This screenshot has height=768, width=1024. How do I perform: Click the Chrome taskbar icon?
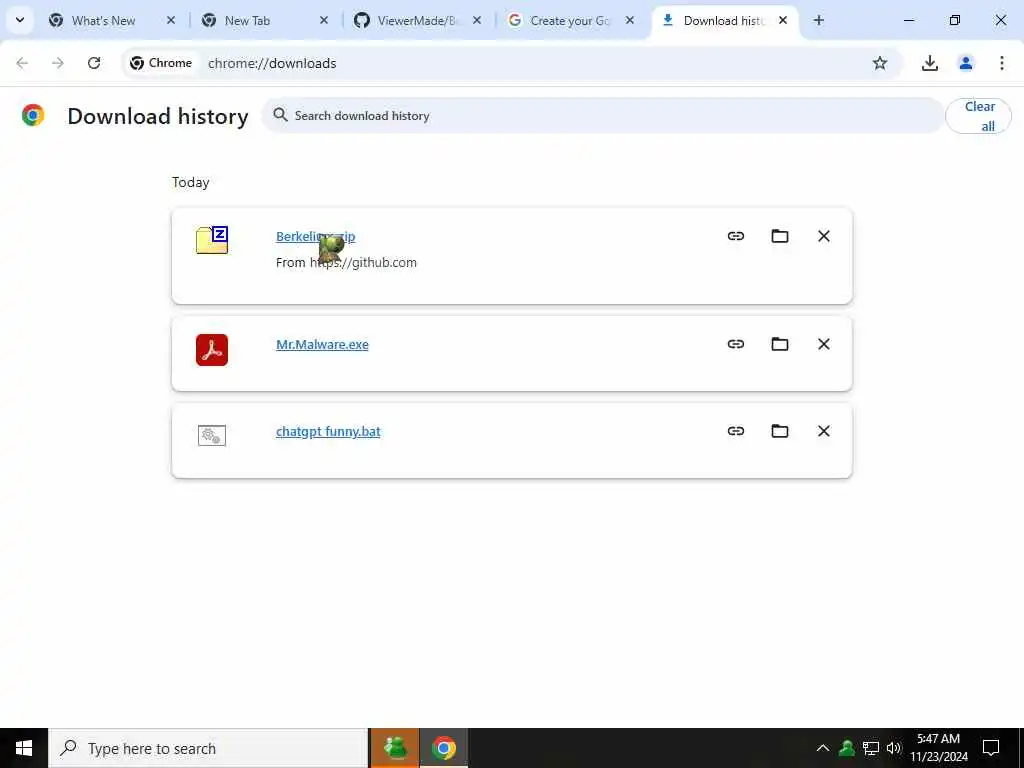(443, 748)
